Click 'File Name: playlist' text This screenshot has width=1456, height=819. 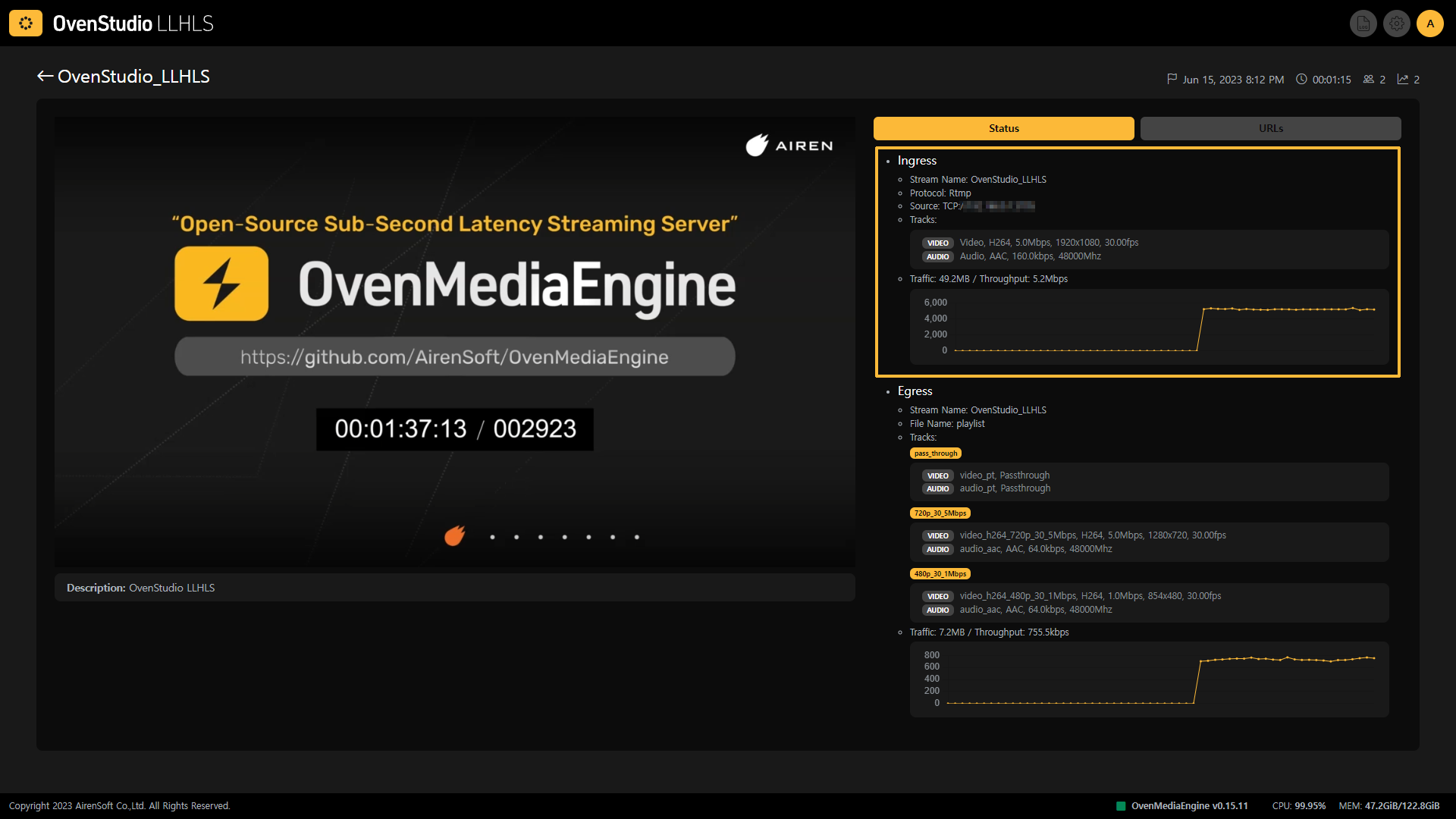click(947, 423)
